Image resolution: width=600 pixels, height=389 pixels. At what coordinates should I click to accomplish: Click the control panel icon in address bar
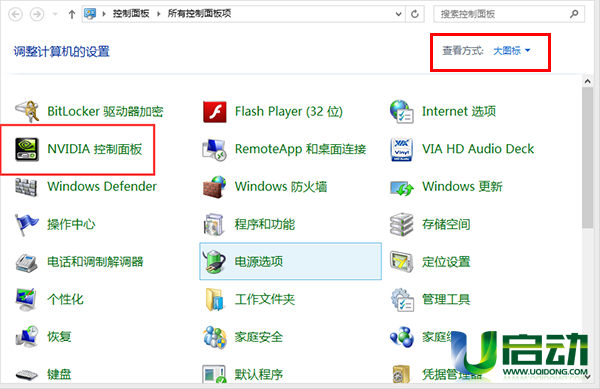pyautogui.click(x=90, y=14)
